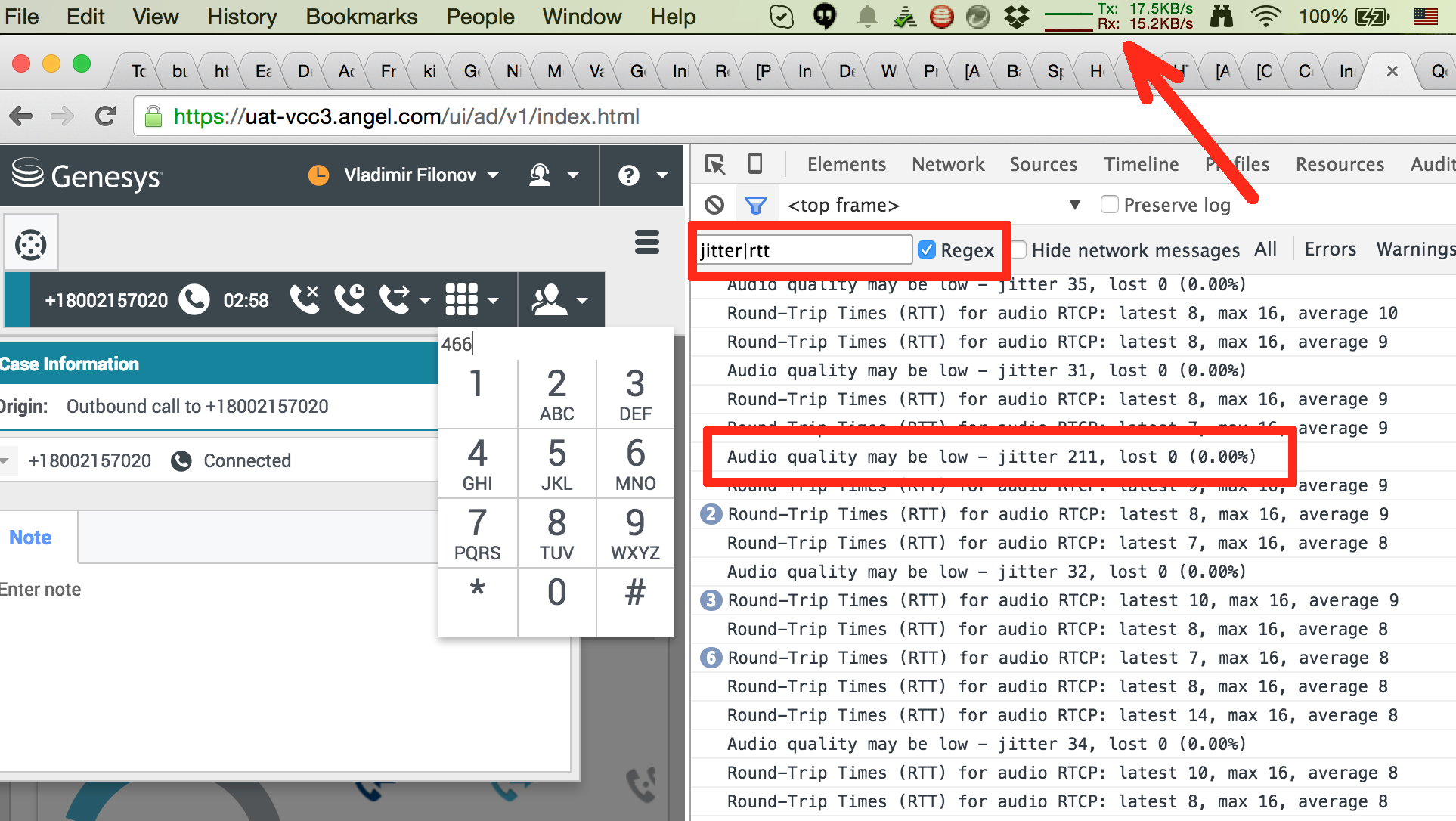Click the transfer call icon
1456x821 pixels.
[x=395, y=300]
